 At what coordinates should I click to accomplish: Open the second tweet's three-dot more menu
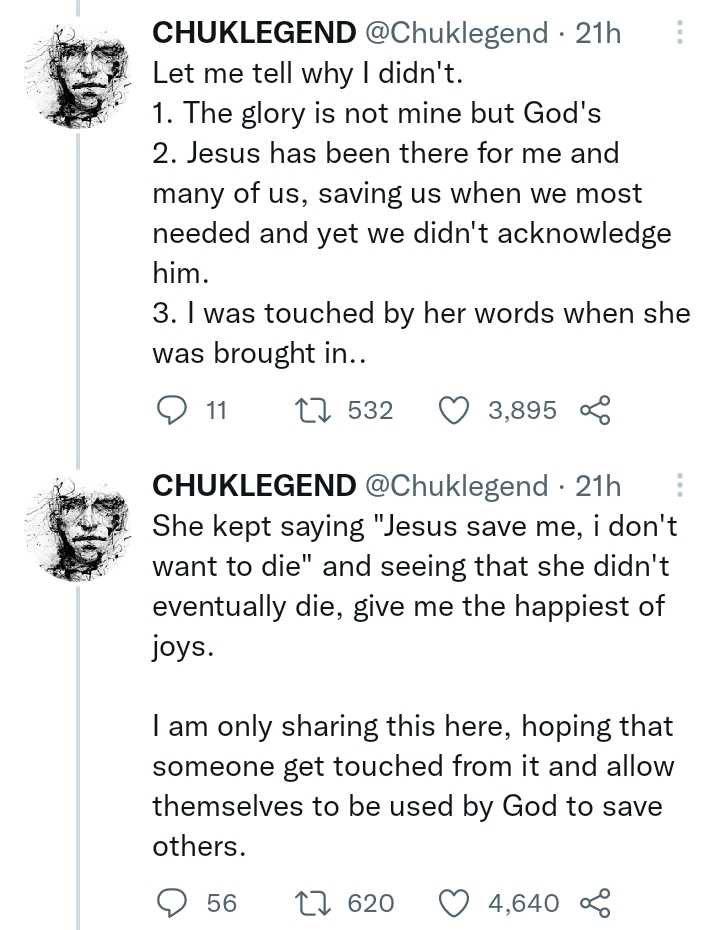(680, 487)
